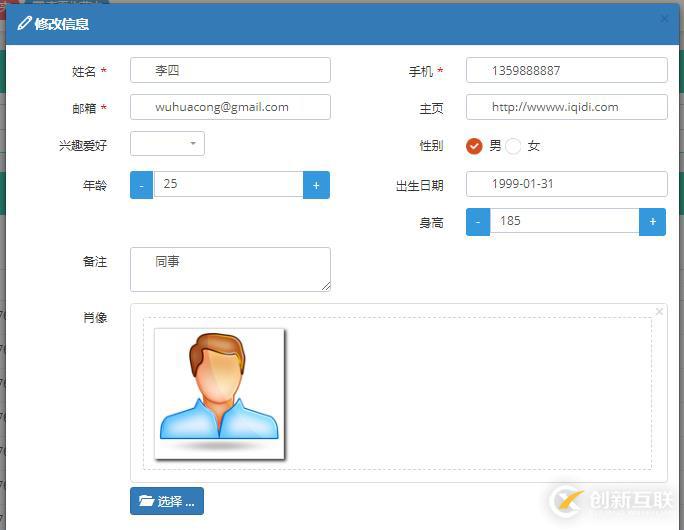
Task: Open the 兴趣爱好 dropdown
Action: pos(167,144)
